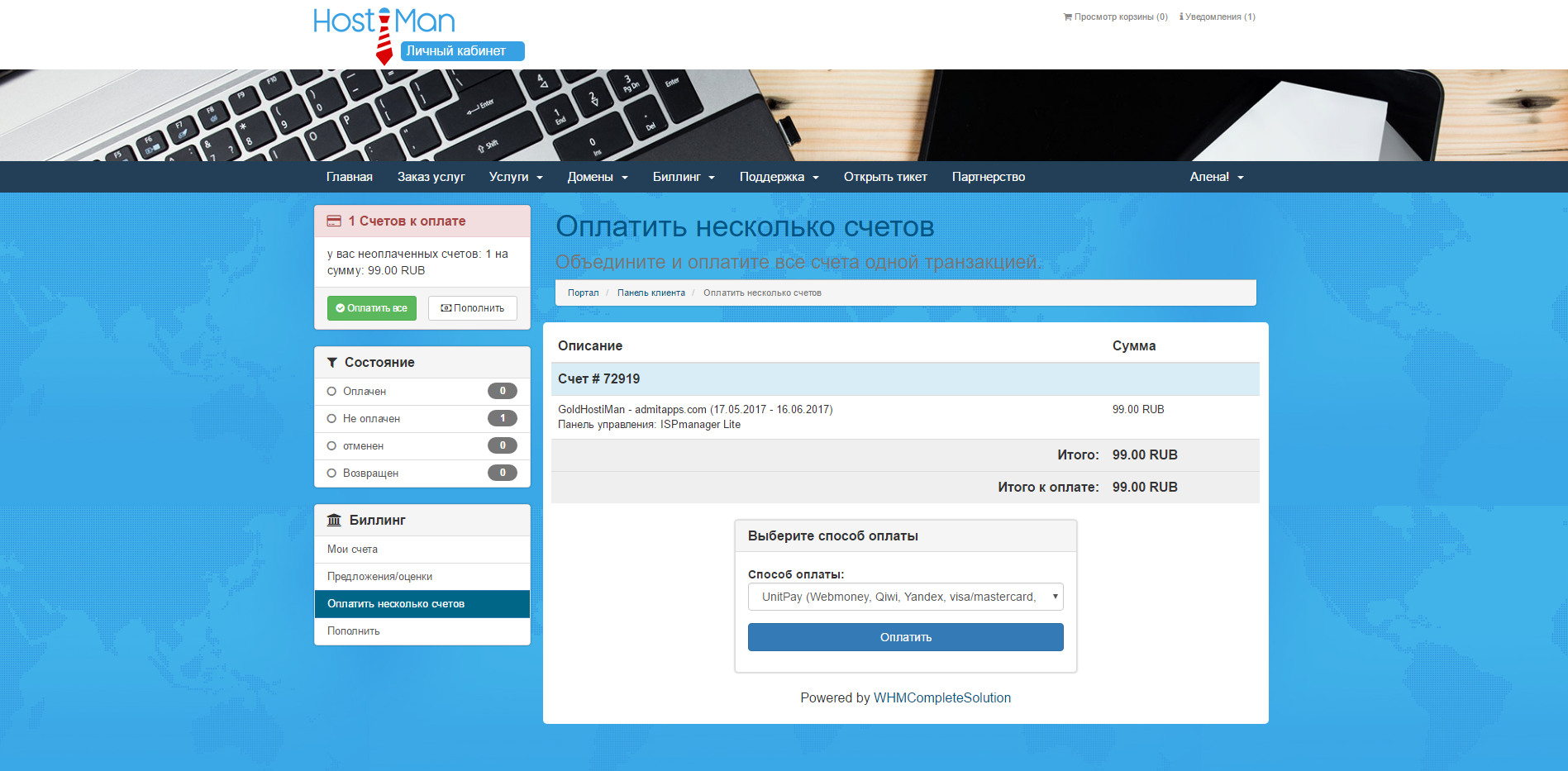Click the blue Оплатить button

(906, 637)
